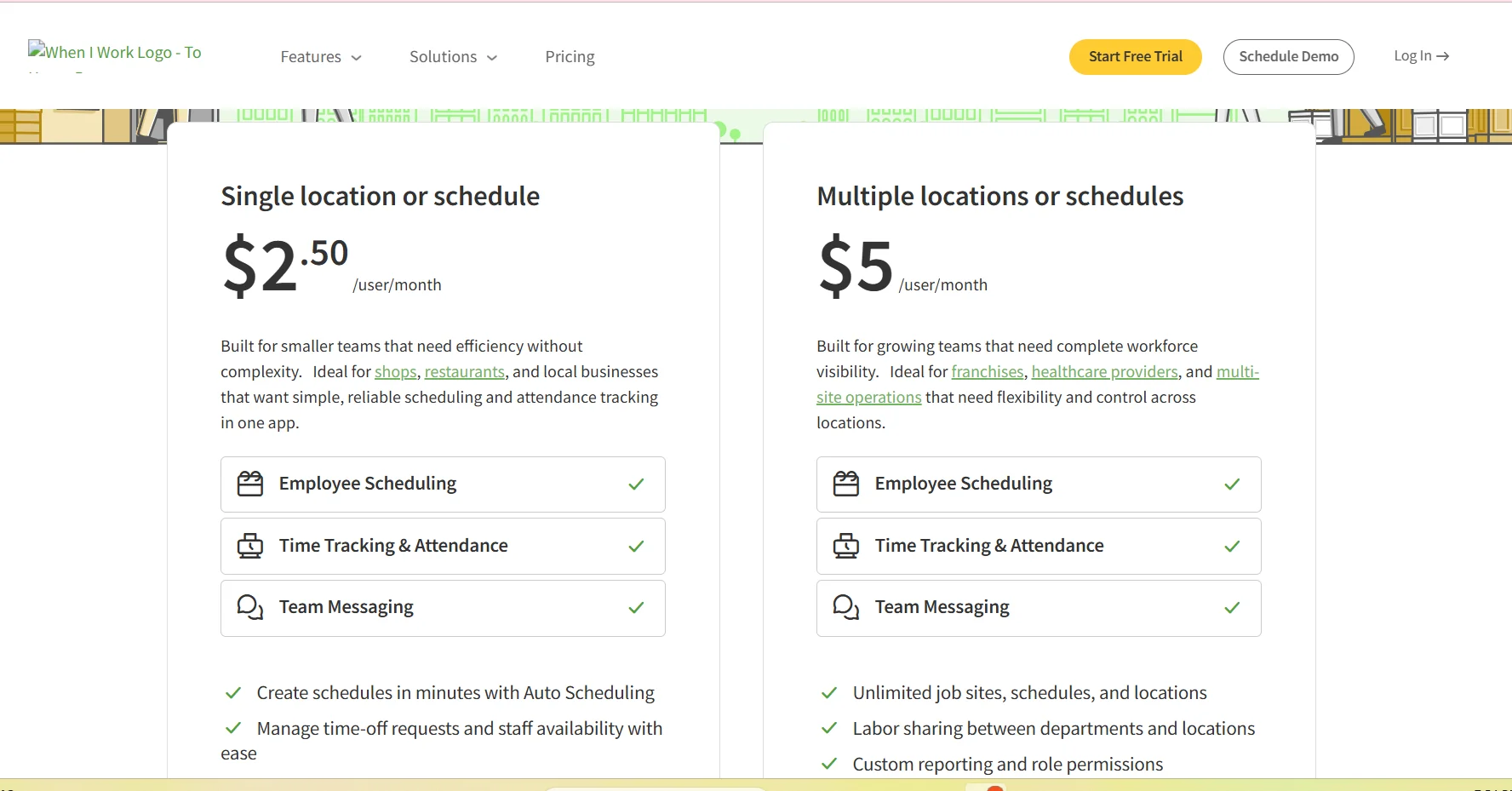Click checkmark beside Single location Employee Scheduling
The width and height of the screenshot is (1512, 791).
point(636,484)
